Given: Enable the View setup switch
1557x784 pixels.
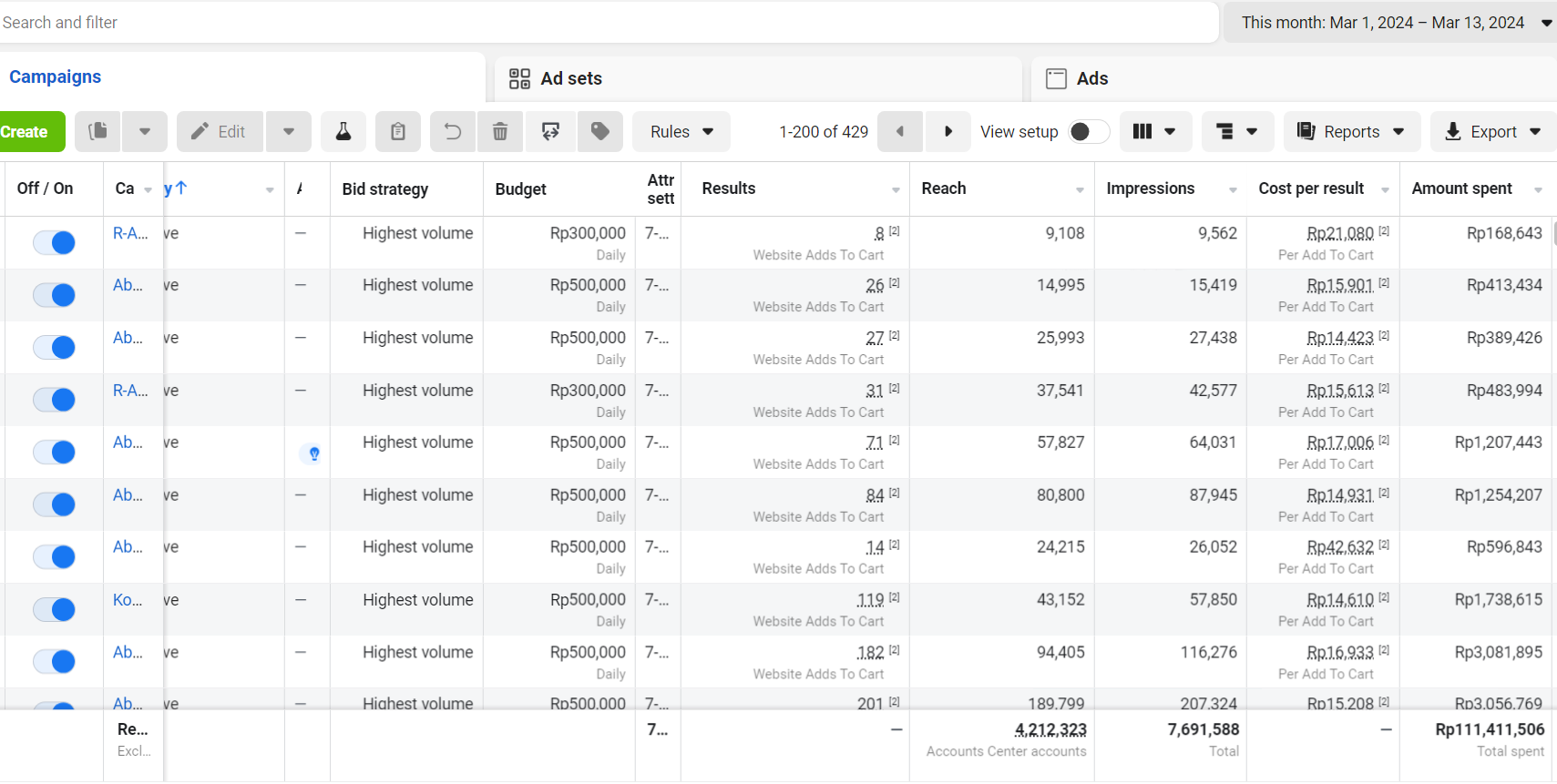Looking at the screenshot, I should (x=1089, y=132).
